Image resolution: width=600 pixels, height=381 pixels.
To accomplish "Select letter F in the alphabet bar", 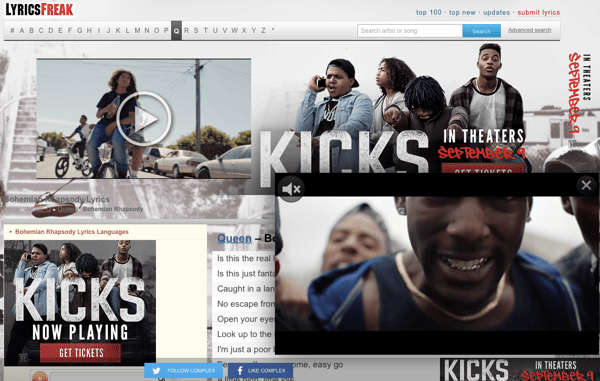I will [x=70, y=30].
